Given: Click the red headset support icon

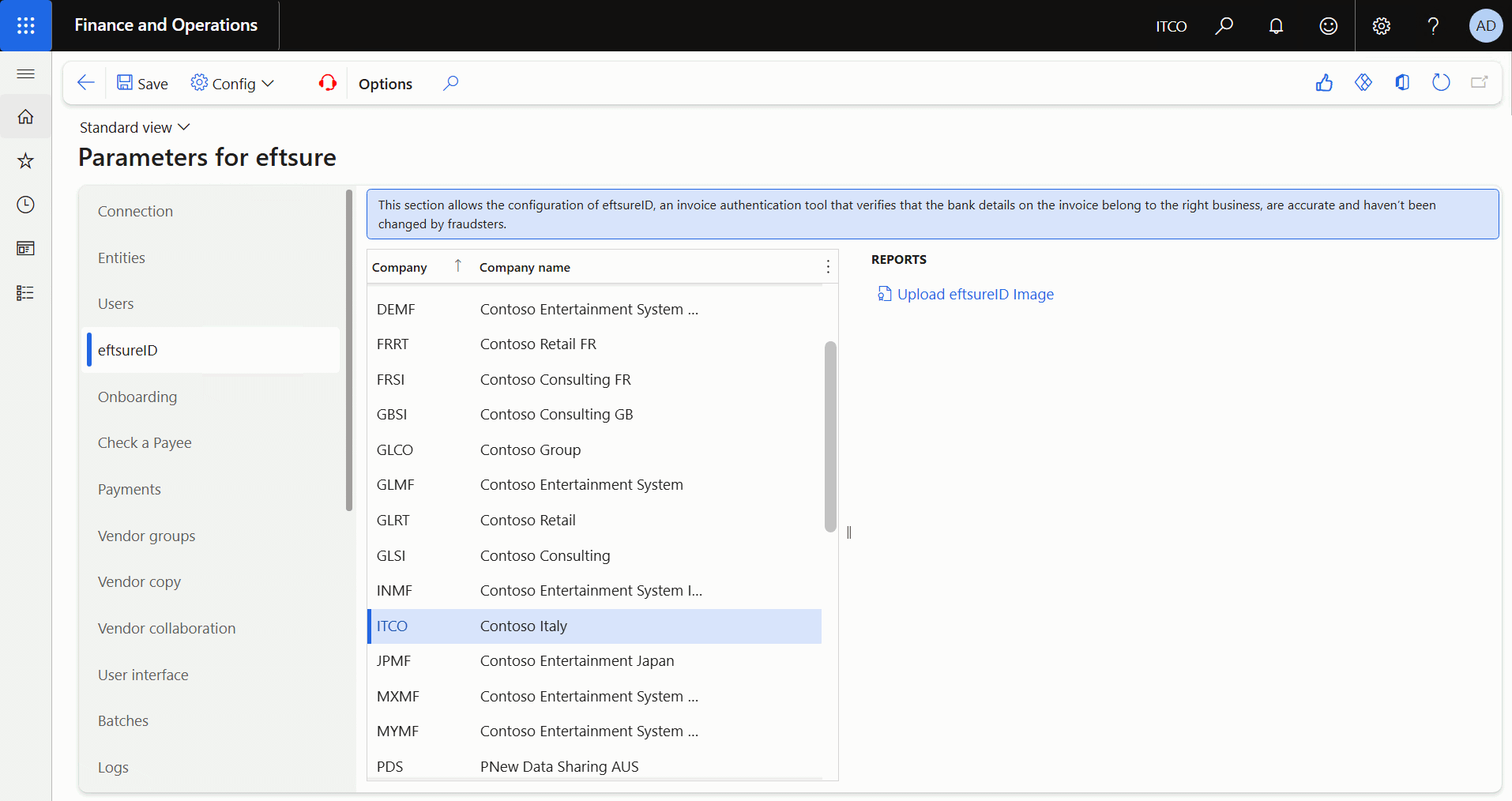Looking at the screenshot, I should pyautogui.click(x=327, y=83).
